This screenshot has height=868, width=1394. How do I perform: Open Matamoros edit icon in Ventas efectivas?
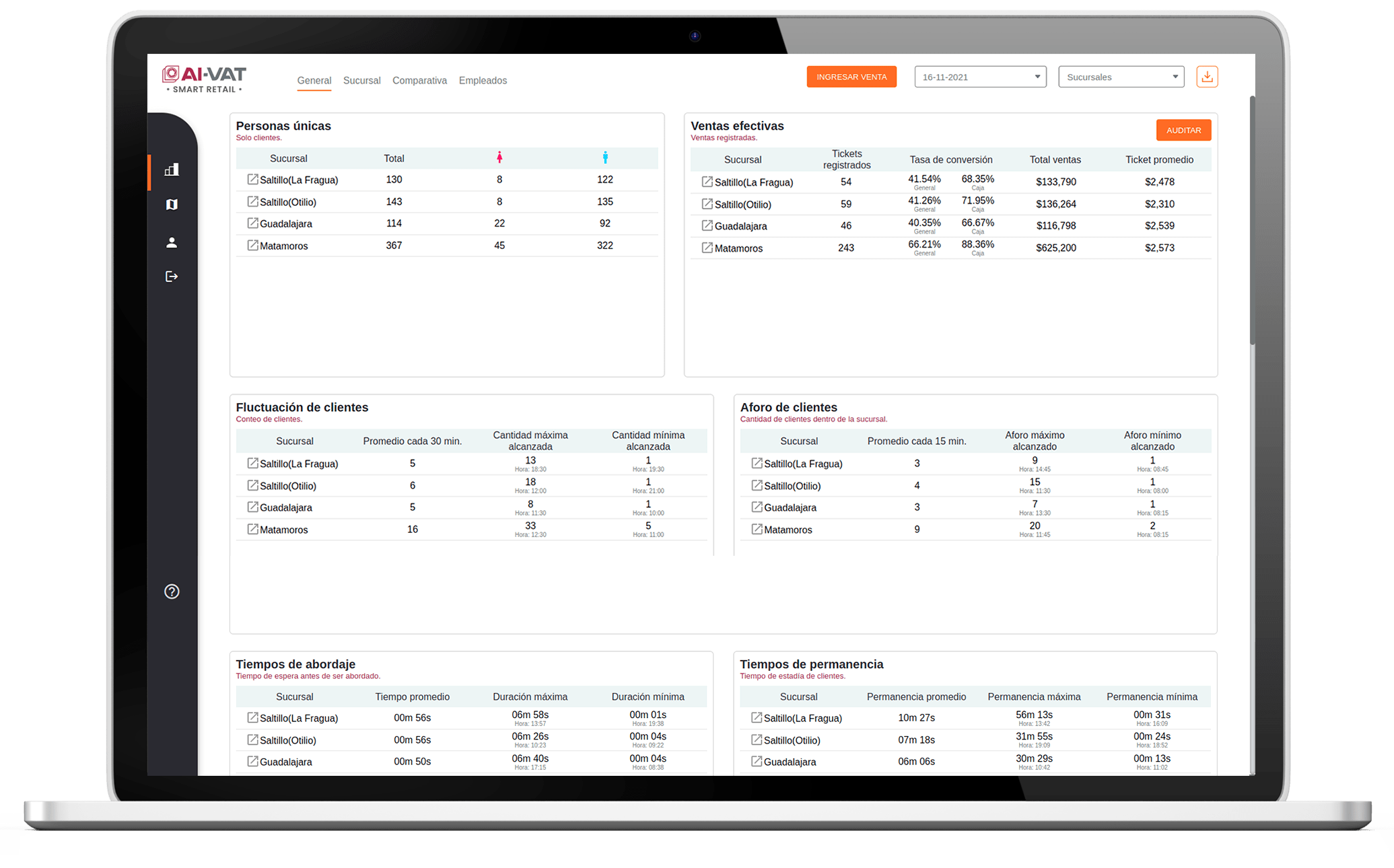click(x=707, y=248)
